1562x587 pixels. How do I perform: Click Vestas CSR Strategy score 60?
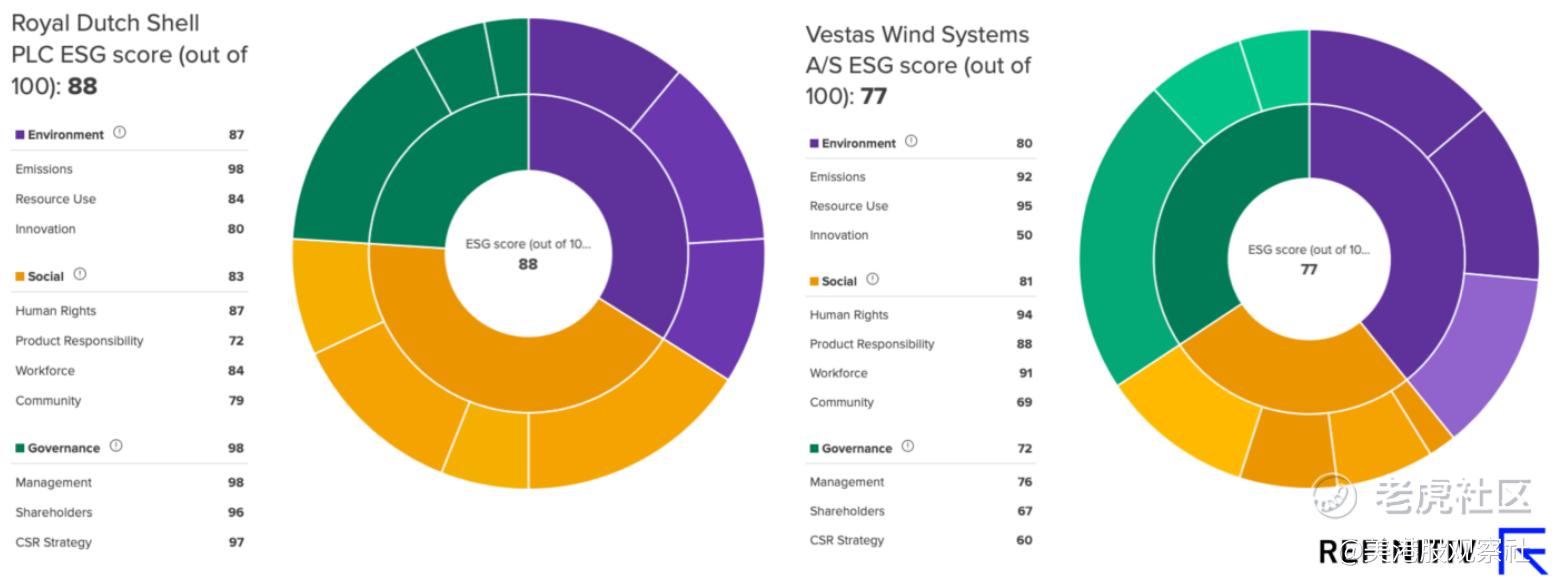[1024, 540]
